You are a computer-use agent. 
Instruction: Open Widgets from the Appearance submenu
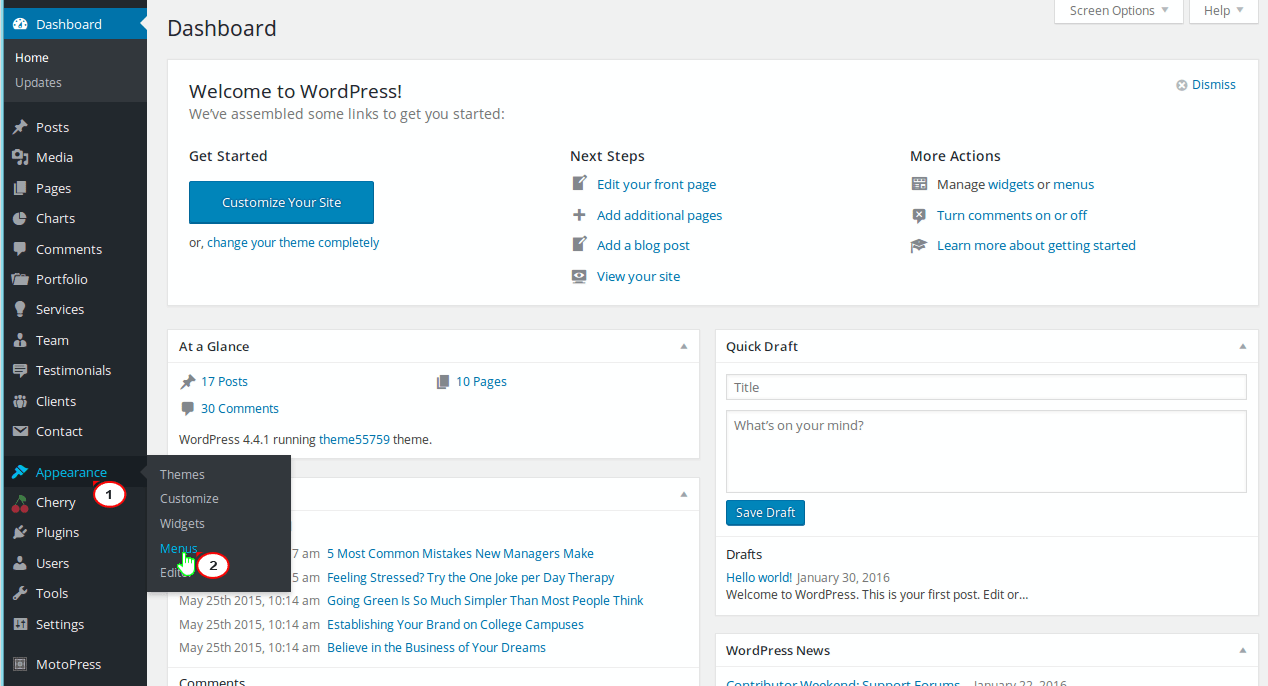click(182, 523)
